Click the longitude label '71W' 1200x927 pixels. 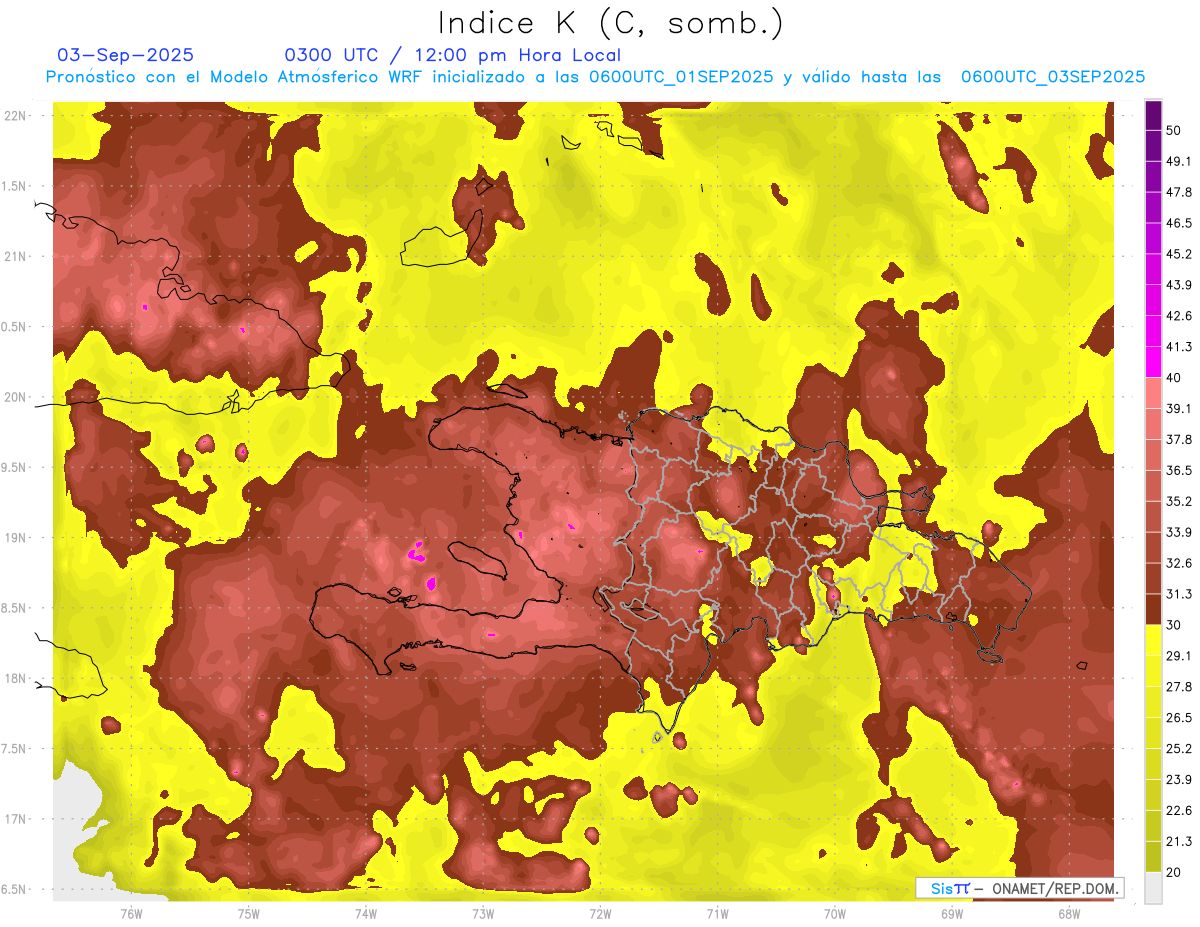pos(717,913)
